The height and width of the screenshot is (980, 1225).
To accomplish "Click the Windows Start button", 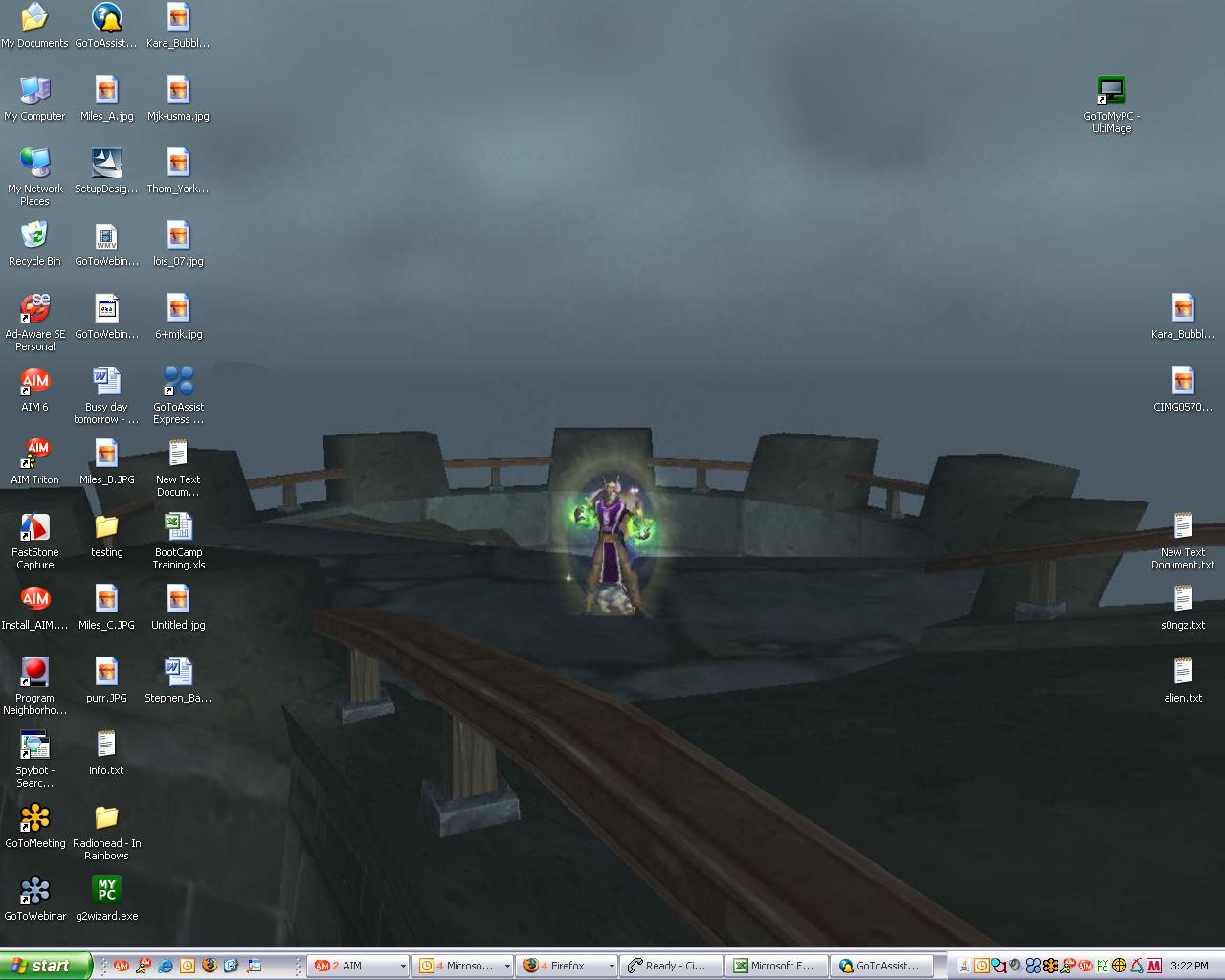I will pos(46,966).
